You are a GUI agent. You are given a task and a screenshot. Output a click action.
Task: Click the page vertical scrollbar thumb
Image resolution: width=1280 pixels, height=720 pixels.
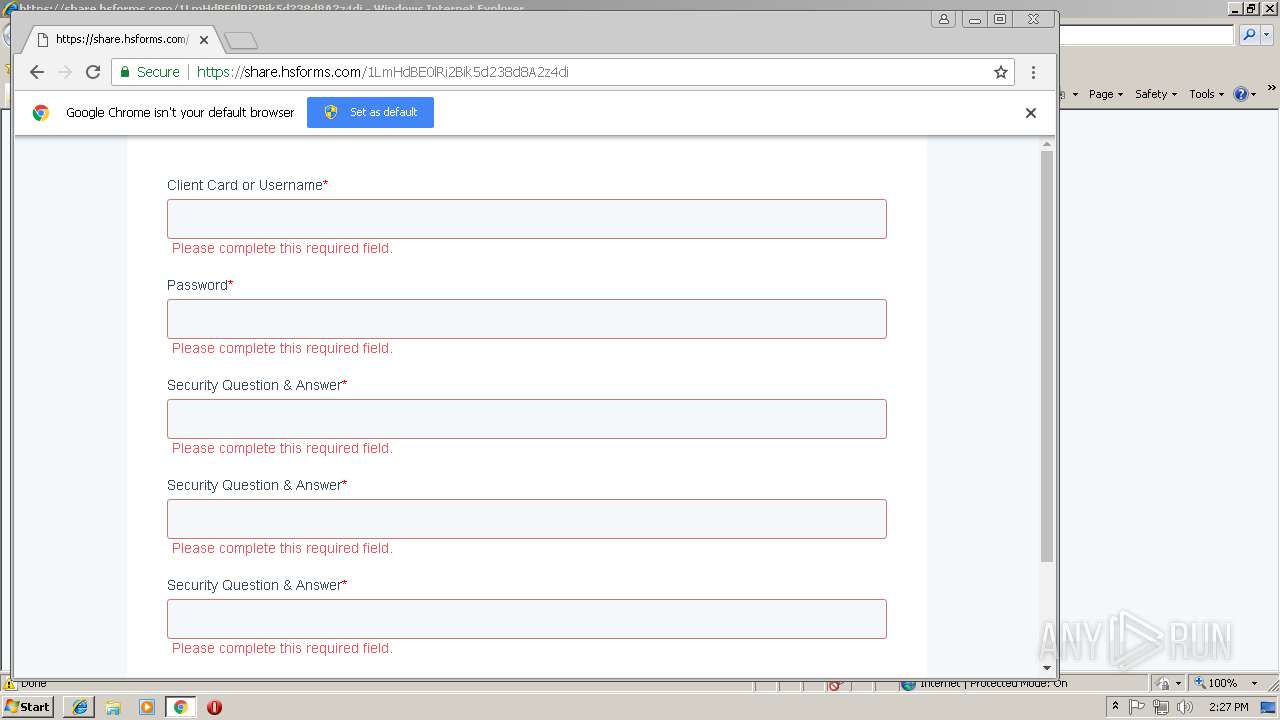tap(1047, 357)
